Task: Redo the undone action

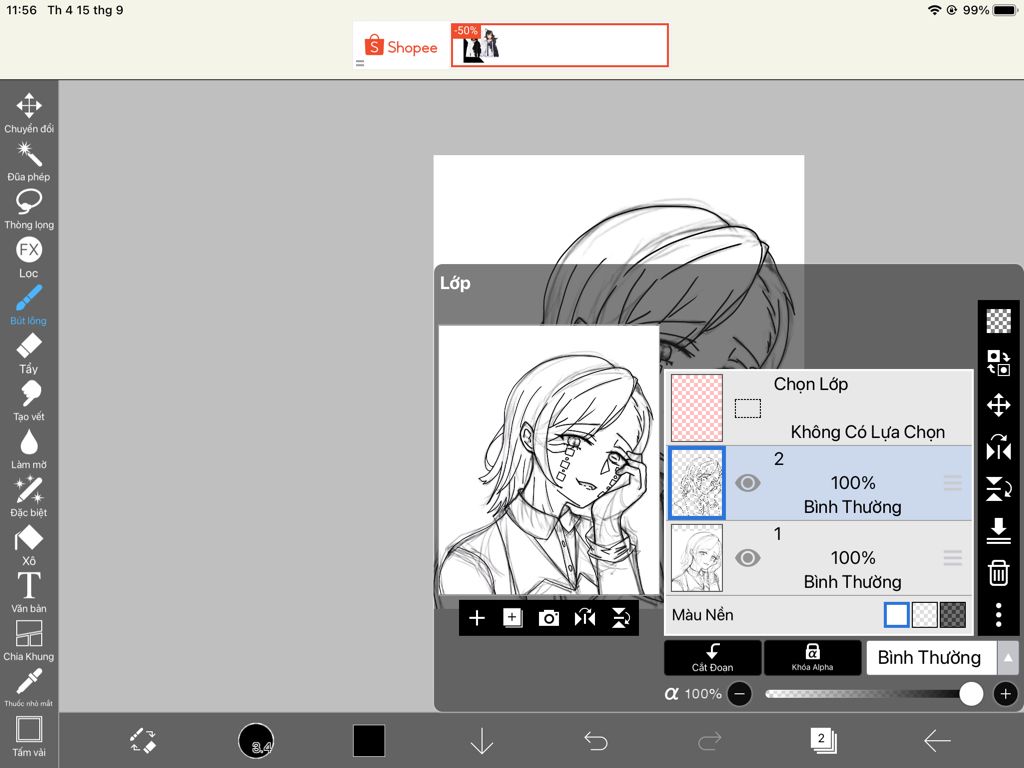Action: pyautogui.click(x=709, y=741)
